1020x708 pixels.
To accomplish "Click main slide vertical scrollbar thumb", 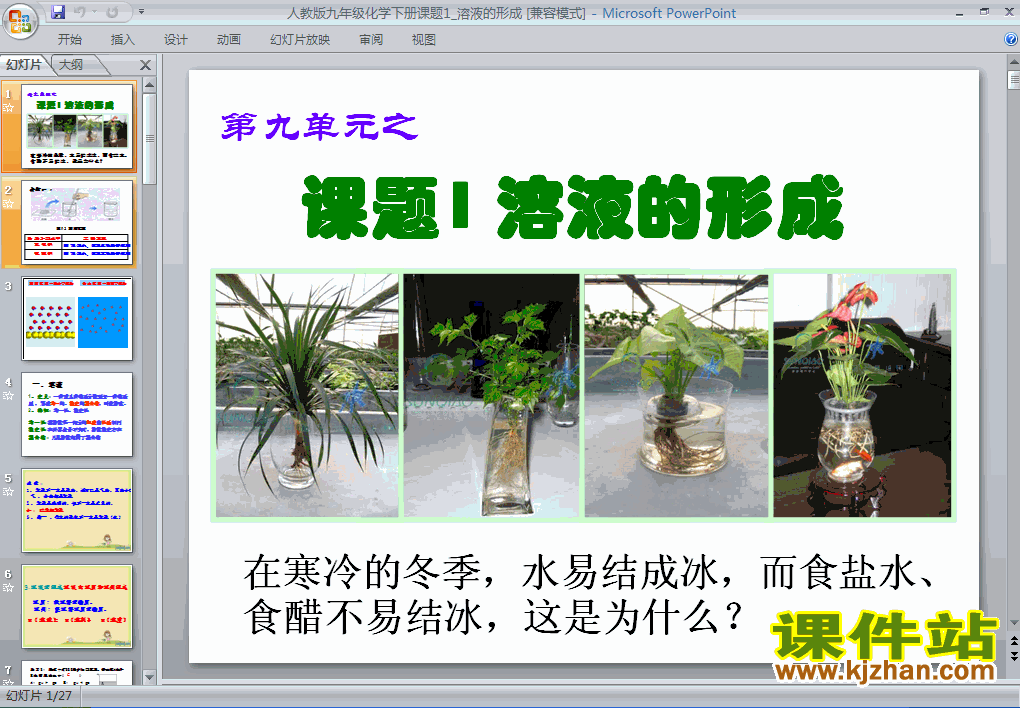I will point(1013,79).
